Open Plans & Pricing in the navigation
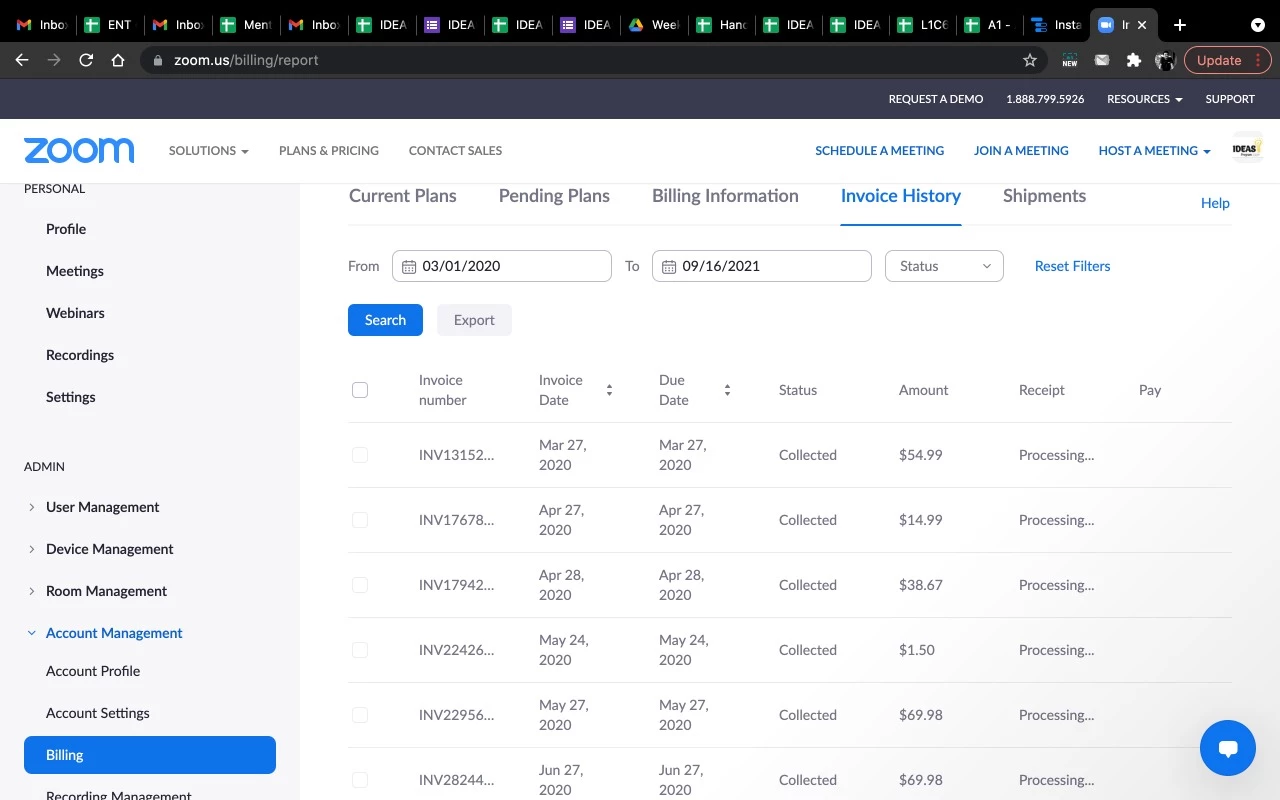The height and width of the screenshot is (800, 1280). 329,151
